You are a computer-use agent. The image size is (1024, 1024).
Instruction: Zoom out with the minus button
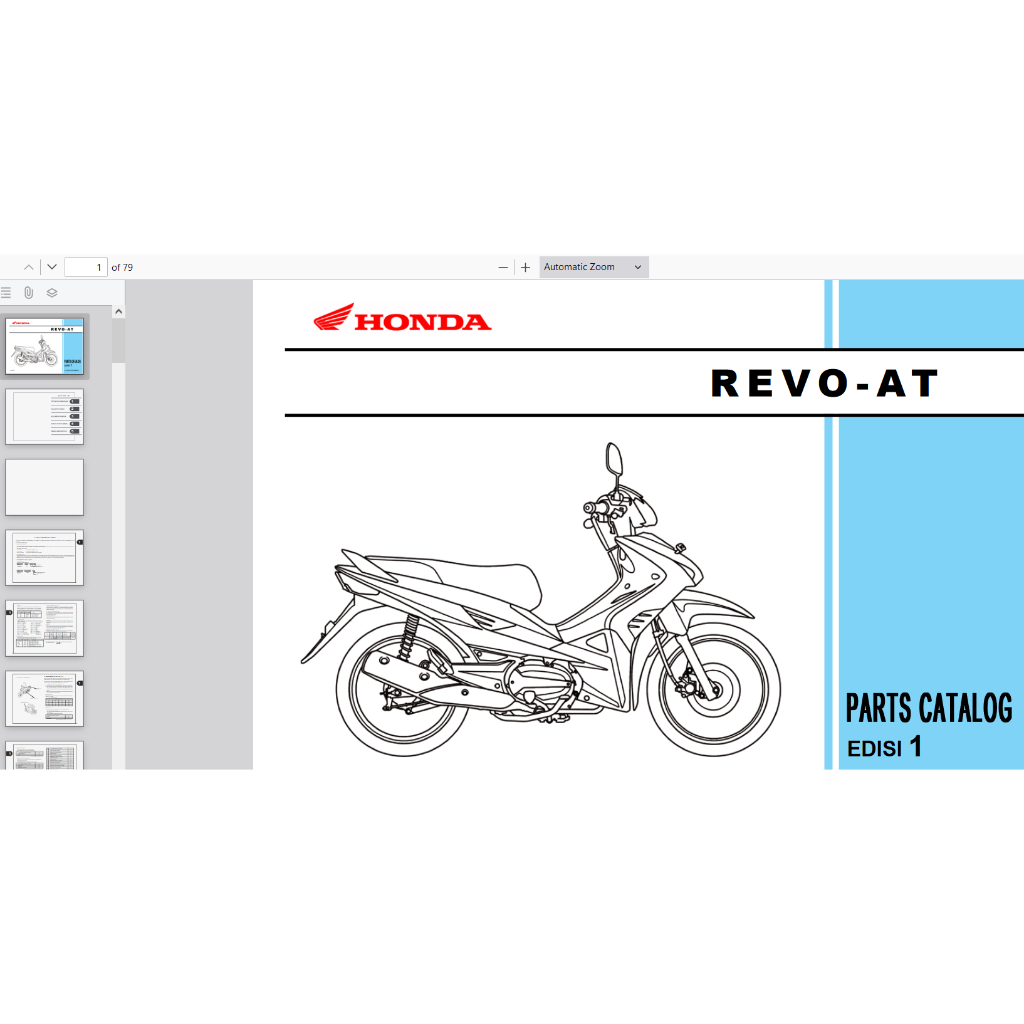[503, 267]
